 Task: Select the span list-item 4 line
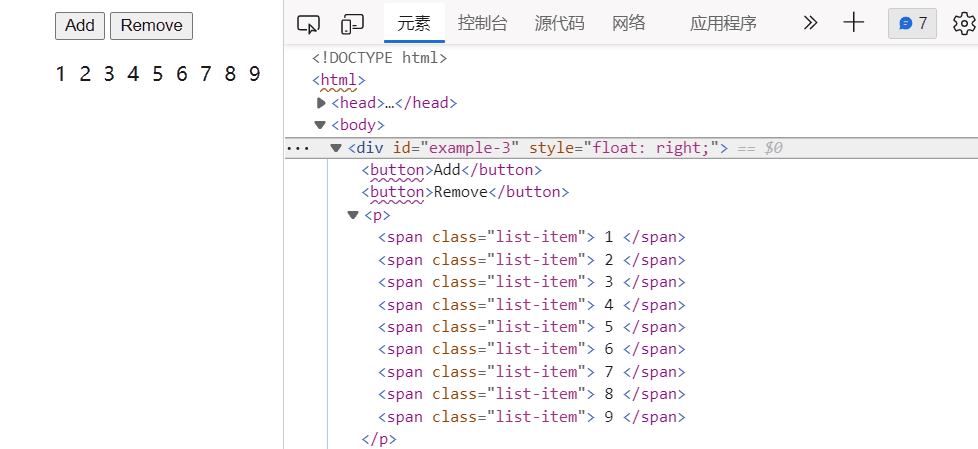point(532,304)
